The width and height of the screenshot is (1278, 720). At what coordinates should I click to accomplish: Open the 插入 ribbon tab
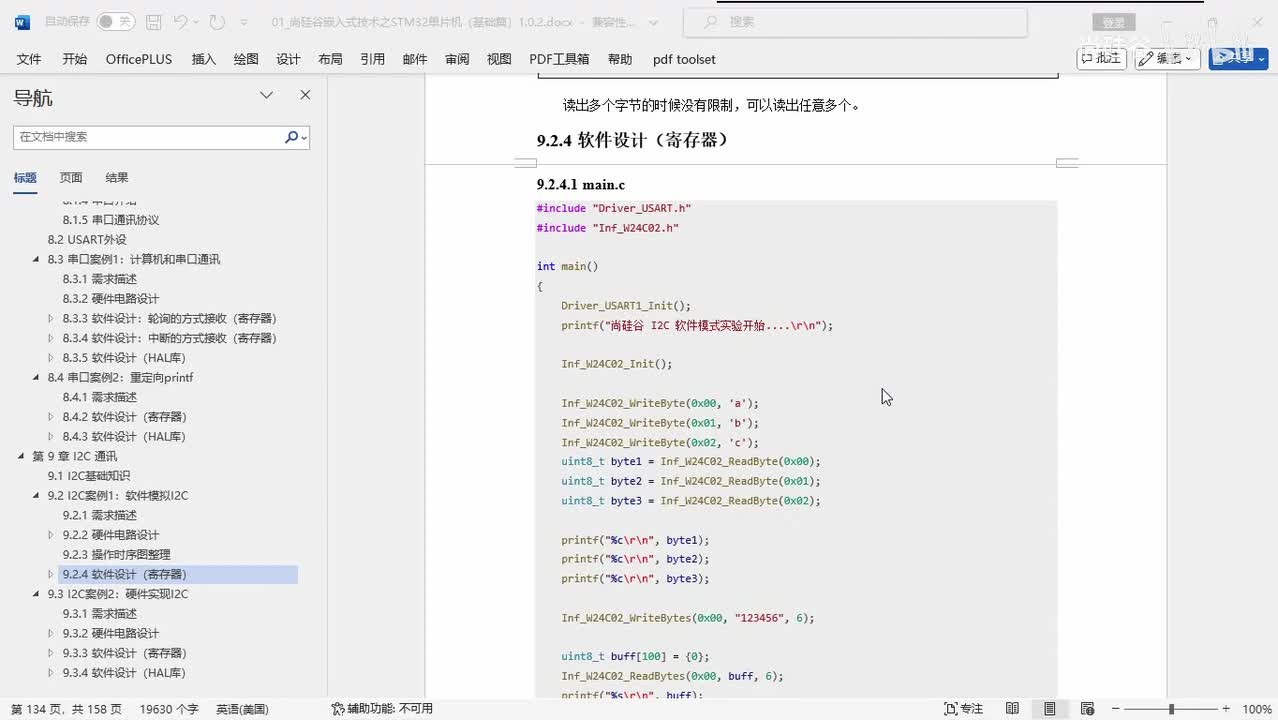click(204, 59)
